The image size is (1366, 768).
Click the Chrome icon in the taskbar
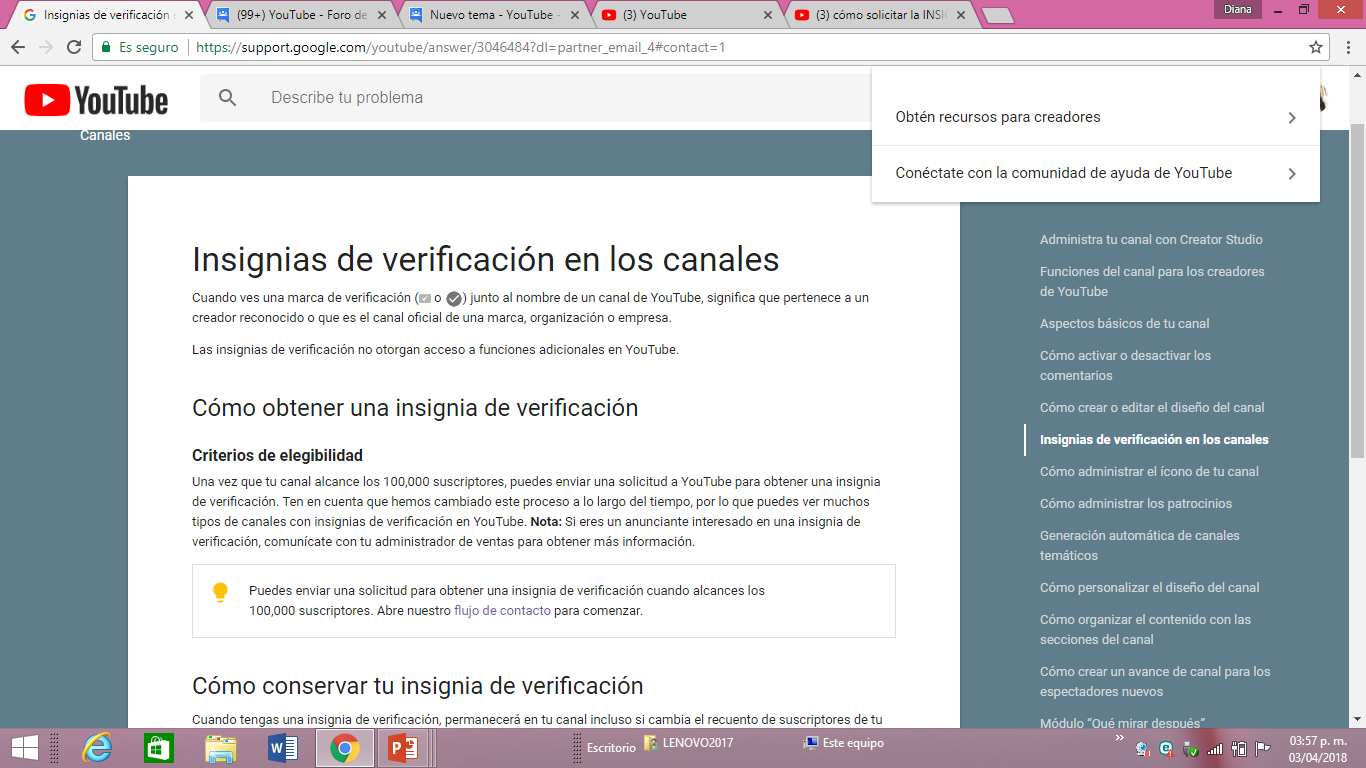[x=345, y=748]
